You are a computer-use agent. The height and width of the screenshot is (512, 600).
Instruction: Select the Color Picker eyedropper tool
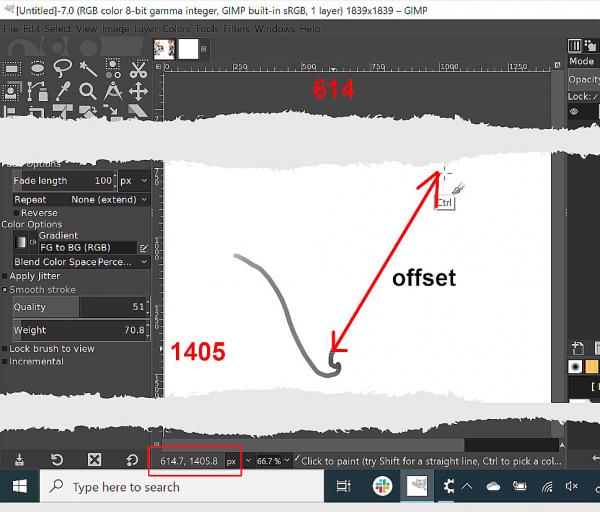pyautogui.click(x=63, y=91)
